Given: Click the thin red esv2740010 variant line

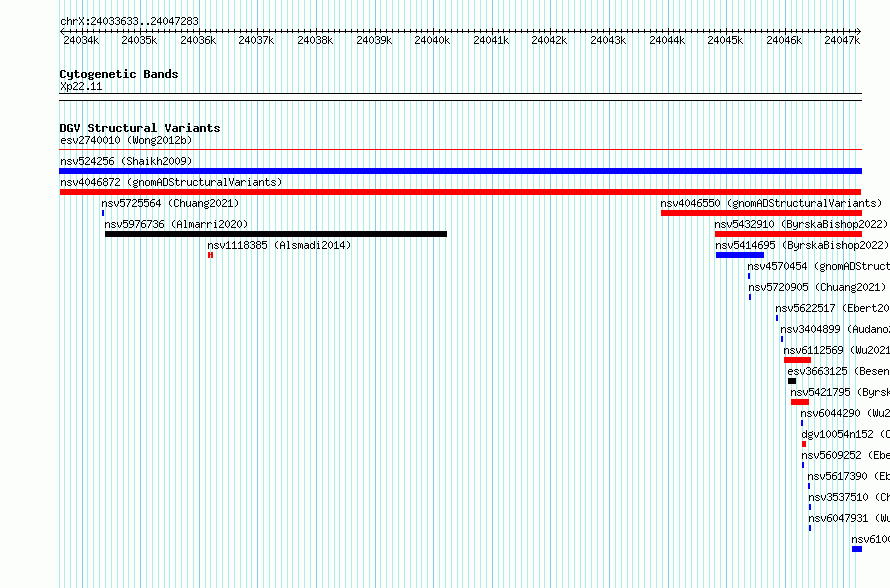Looking at the screenshot, I should (460, 150).
